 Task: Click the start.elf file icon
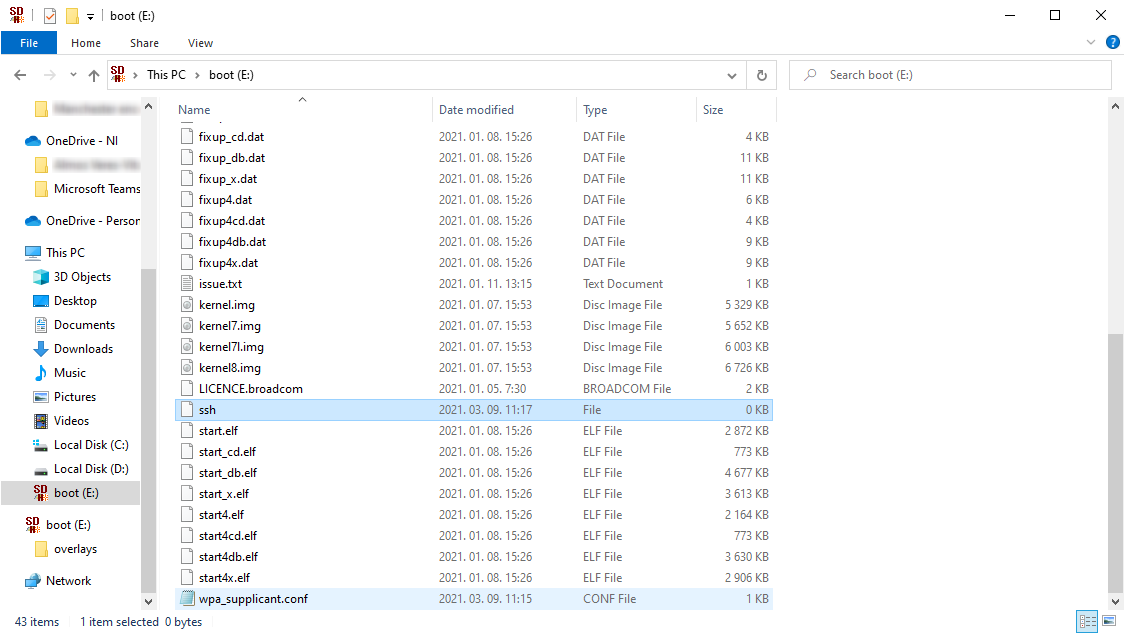[x=187, y=430]
